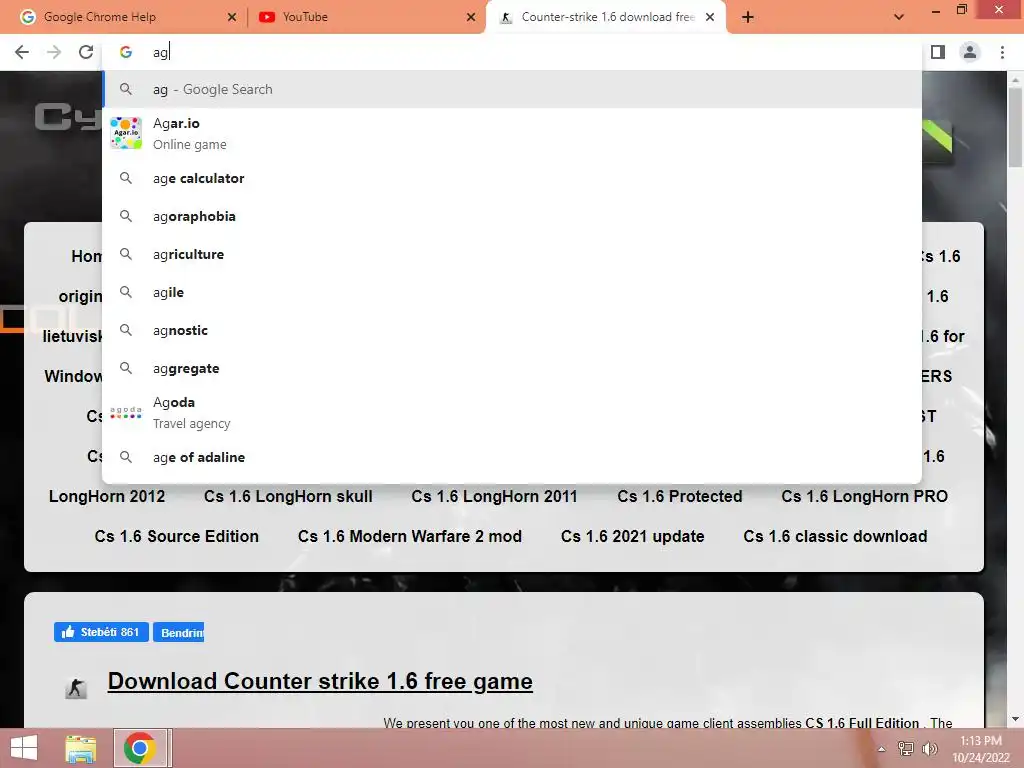Close the YouTube tab

[471, 18]
